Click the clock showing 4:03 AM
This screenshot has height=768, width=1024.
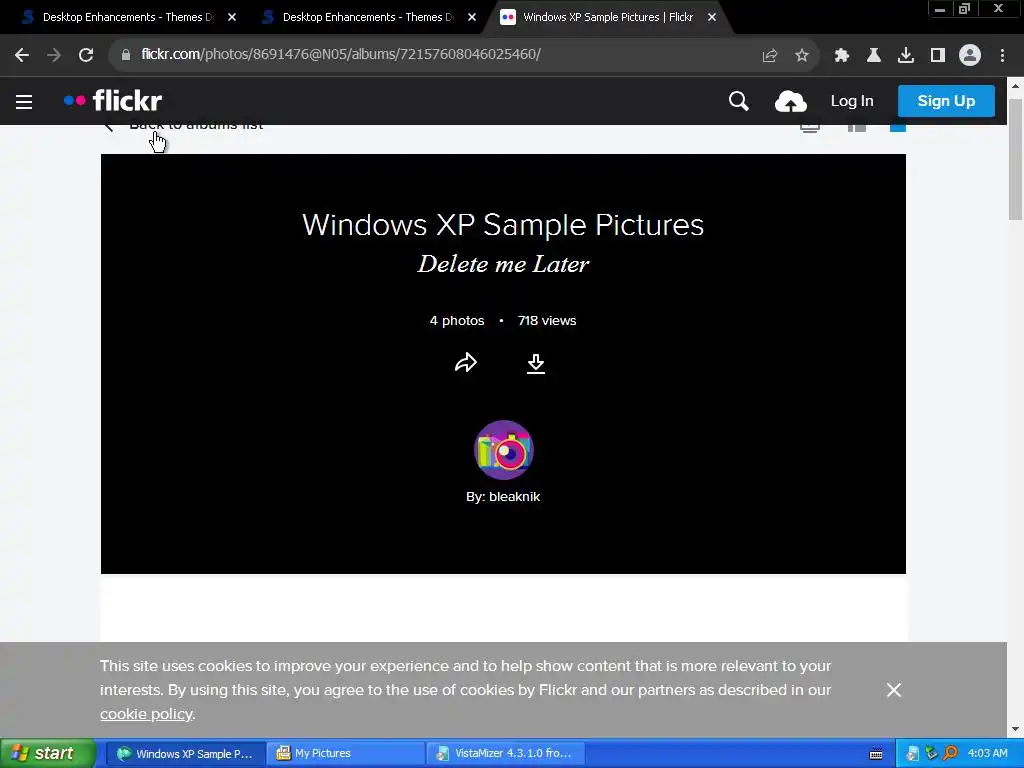[x=987, y=753]
